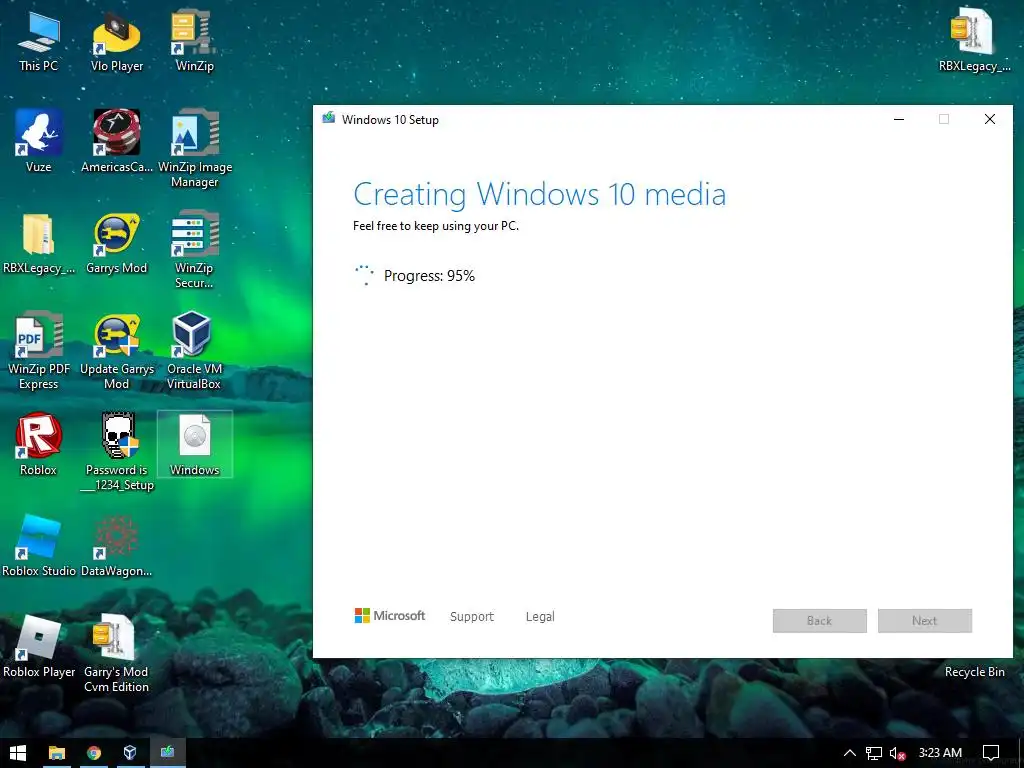1024x768 pixels.
Task: Select the WinZip desktop shortcut
Action: (x=194, y=40)
